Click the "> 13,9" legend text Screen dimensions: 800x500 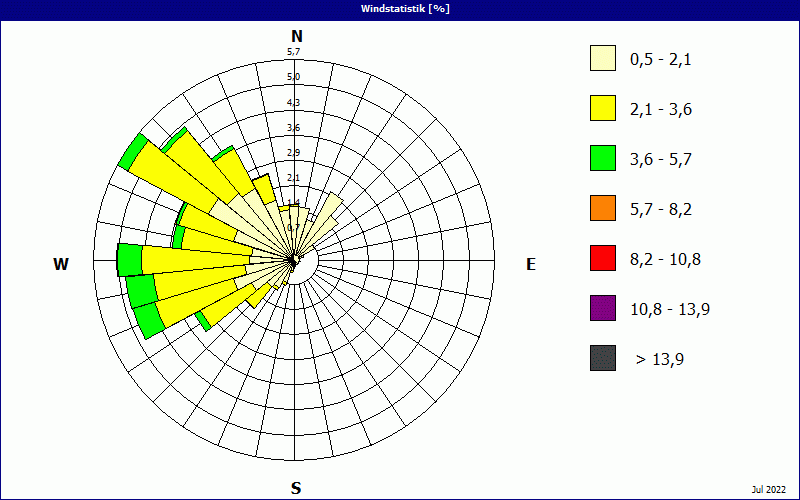[661, 359]
